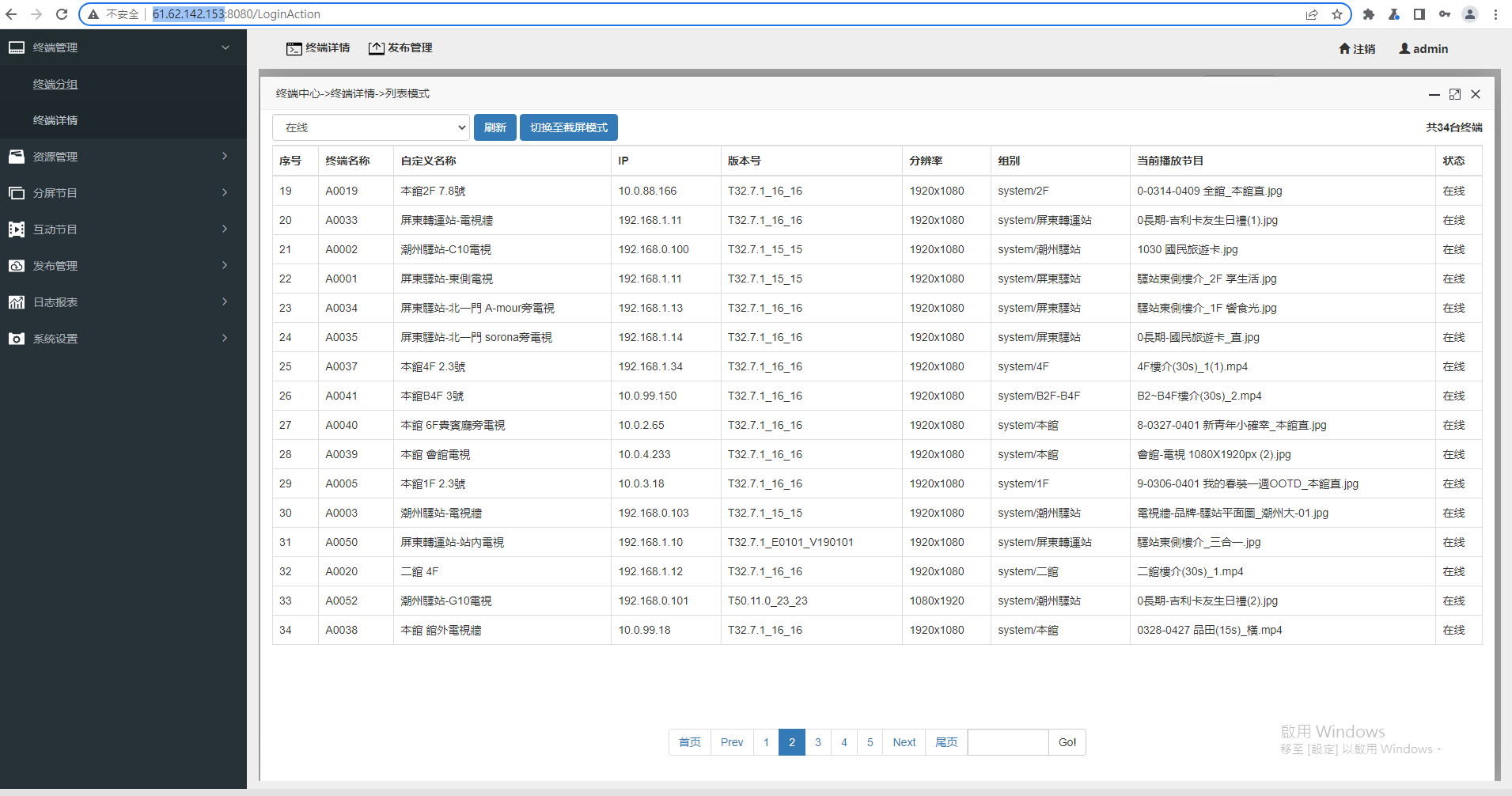Click 切换至截屏模式 button
1512x796 pixels.
click(569, 127)
